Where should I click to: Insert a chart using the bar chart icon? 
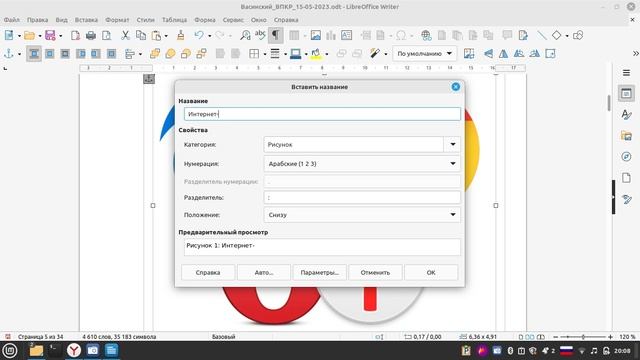[x=331, y=36]
